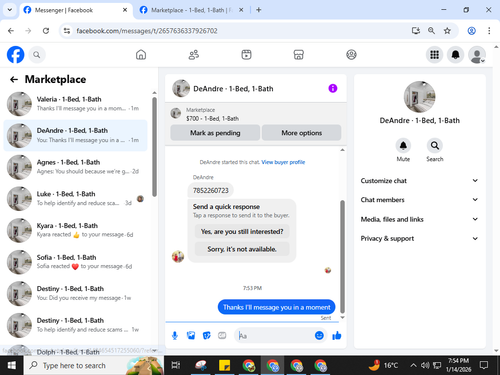Click More options button
The width and height of the screenshot is (500, 375).
301,133
